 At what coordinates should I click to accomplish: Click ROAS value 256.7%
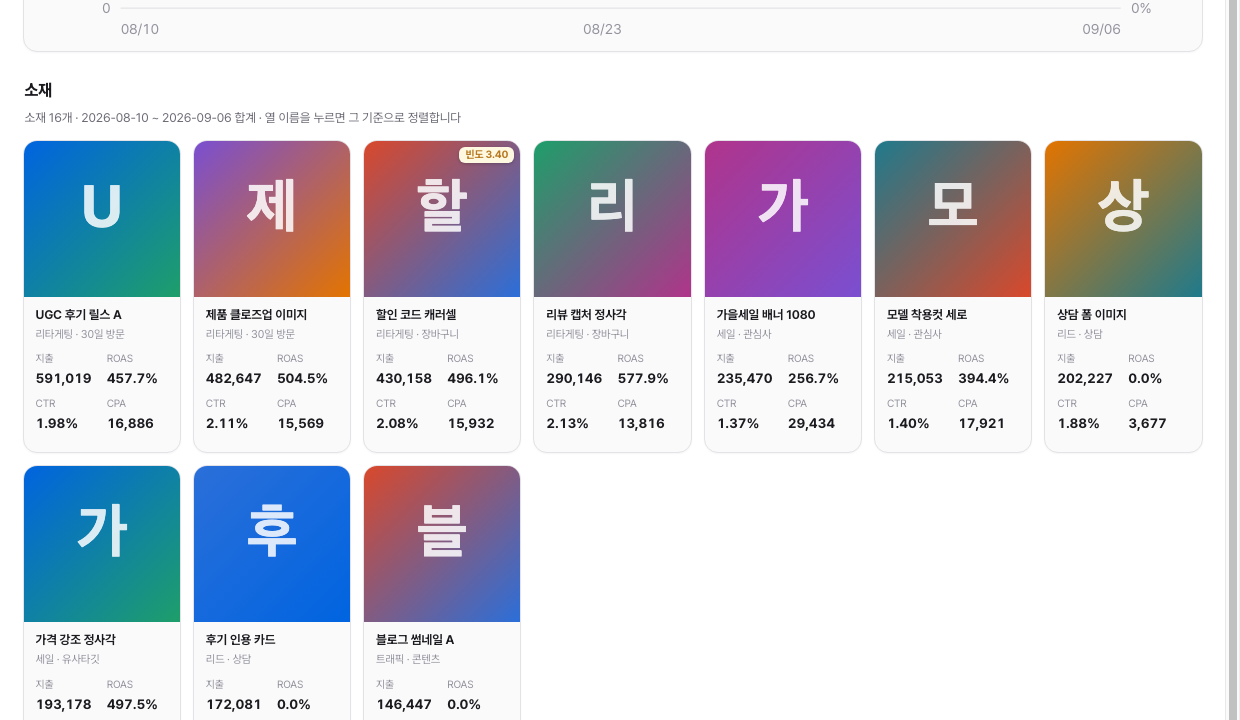(x=813, y=379)
